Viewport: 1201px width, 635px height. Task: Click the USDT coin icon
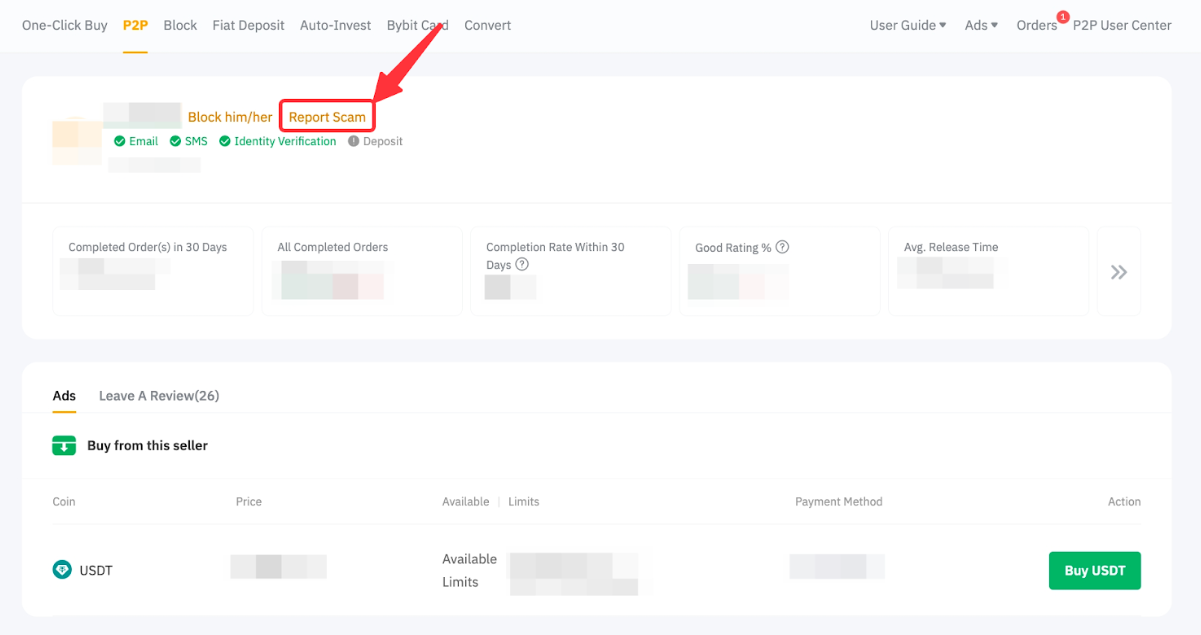[62, 570]
